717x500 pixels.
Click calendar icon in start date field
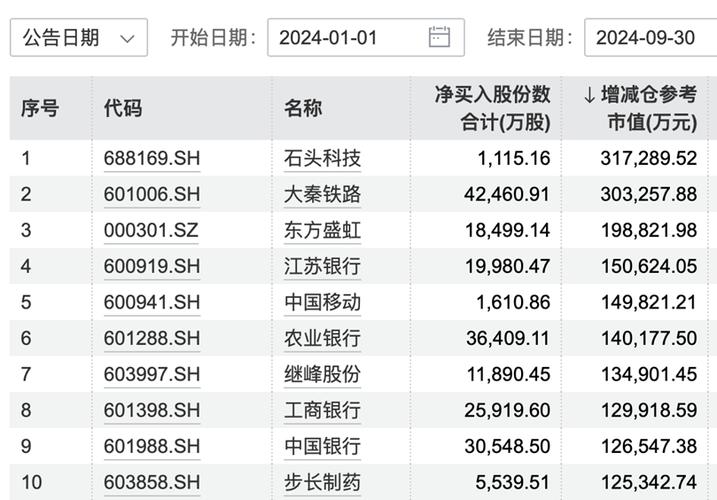(x=439, y=38)
